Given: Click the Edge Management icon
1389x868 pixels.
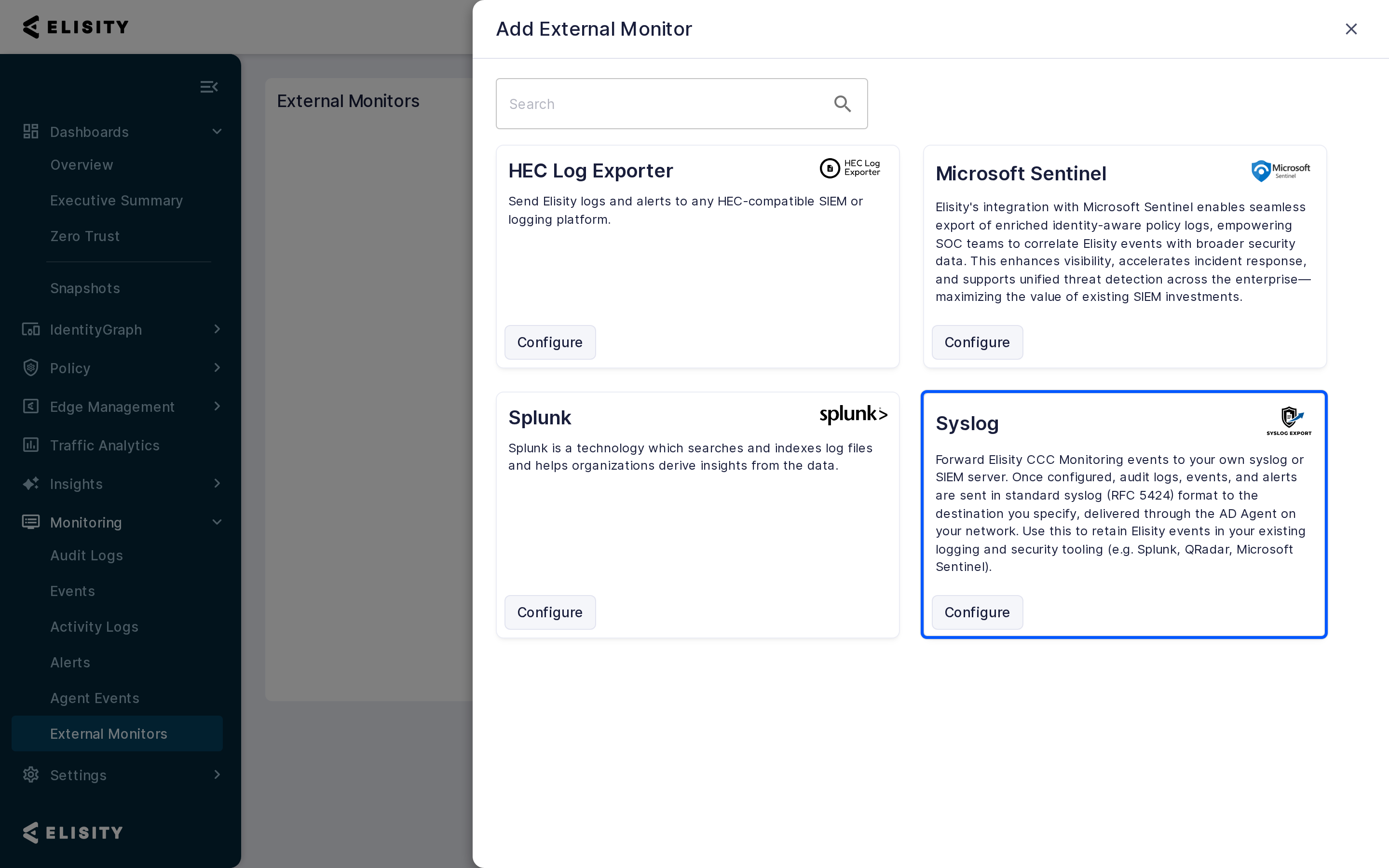Looking at the screenshot, I should coord(30,407).
